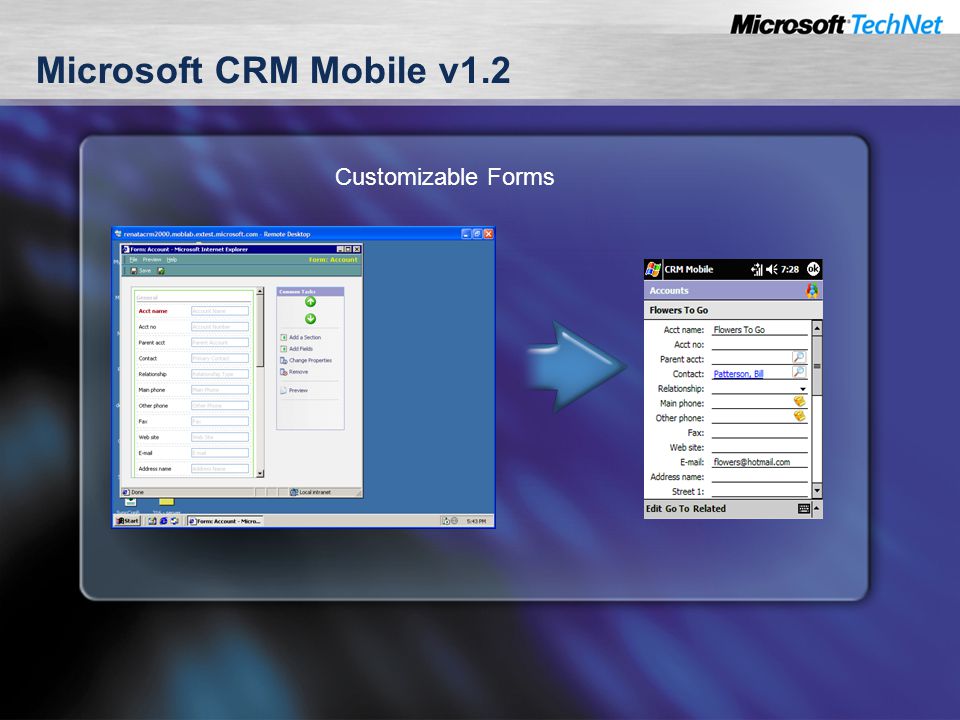Expand the input method arrow beside keyboard icon
960x720 pixels.
pos(817,509)
